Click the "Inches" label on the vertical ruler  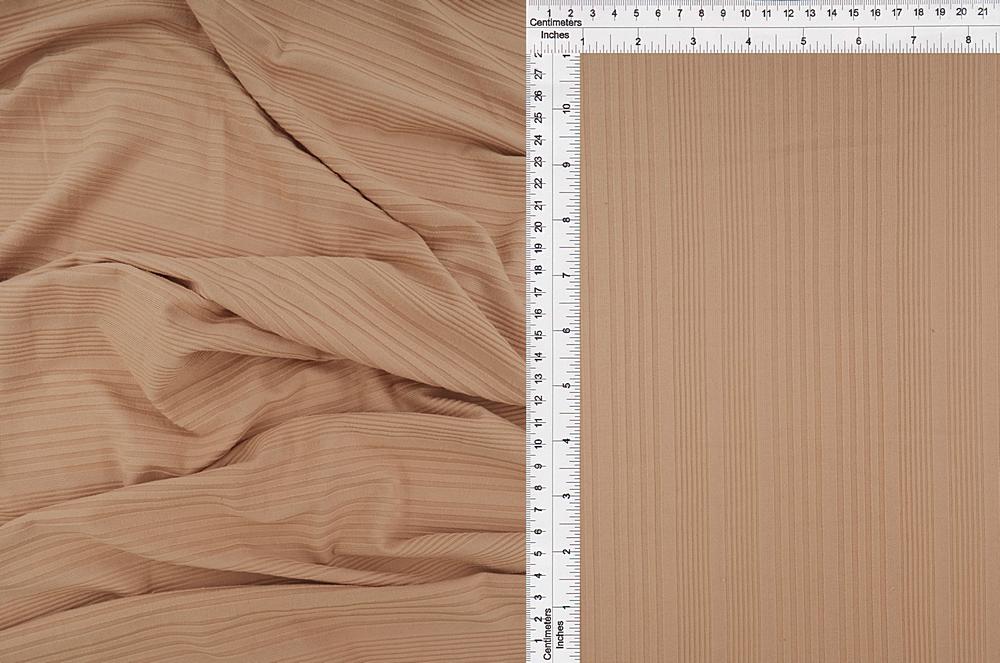560,635
